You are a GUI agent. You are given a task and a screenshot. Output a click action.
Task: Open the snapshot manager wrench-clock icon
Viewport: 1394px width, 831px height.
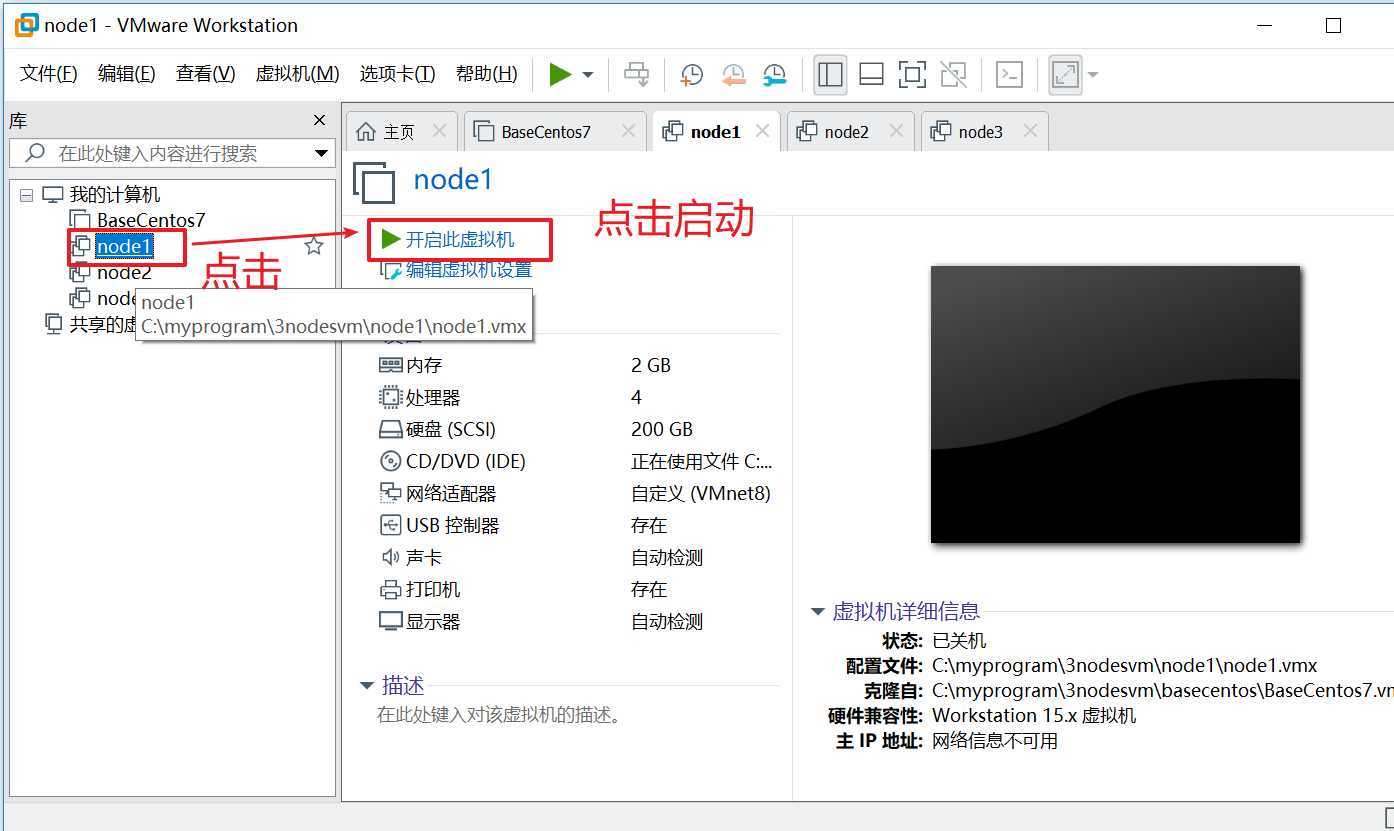click(x=774, y=74)
